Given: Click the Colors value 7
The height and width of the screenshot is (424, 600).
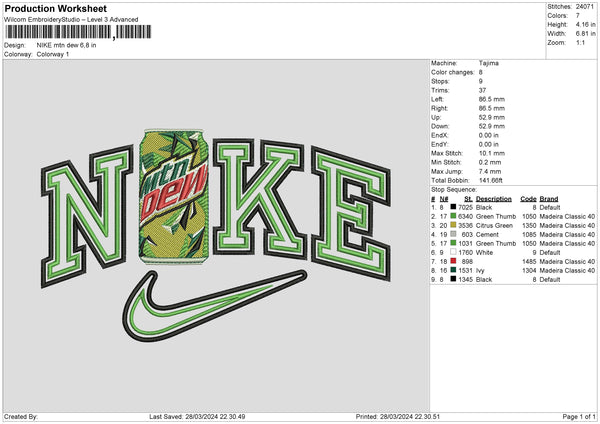Looking at the screenshot, I should (578, 16).
